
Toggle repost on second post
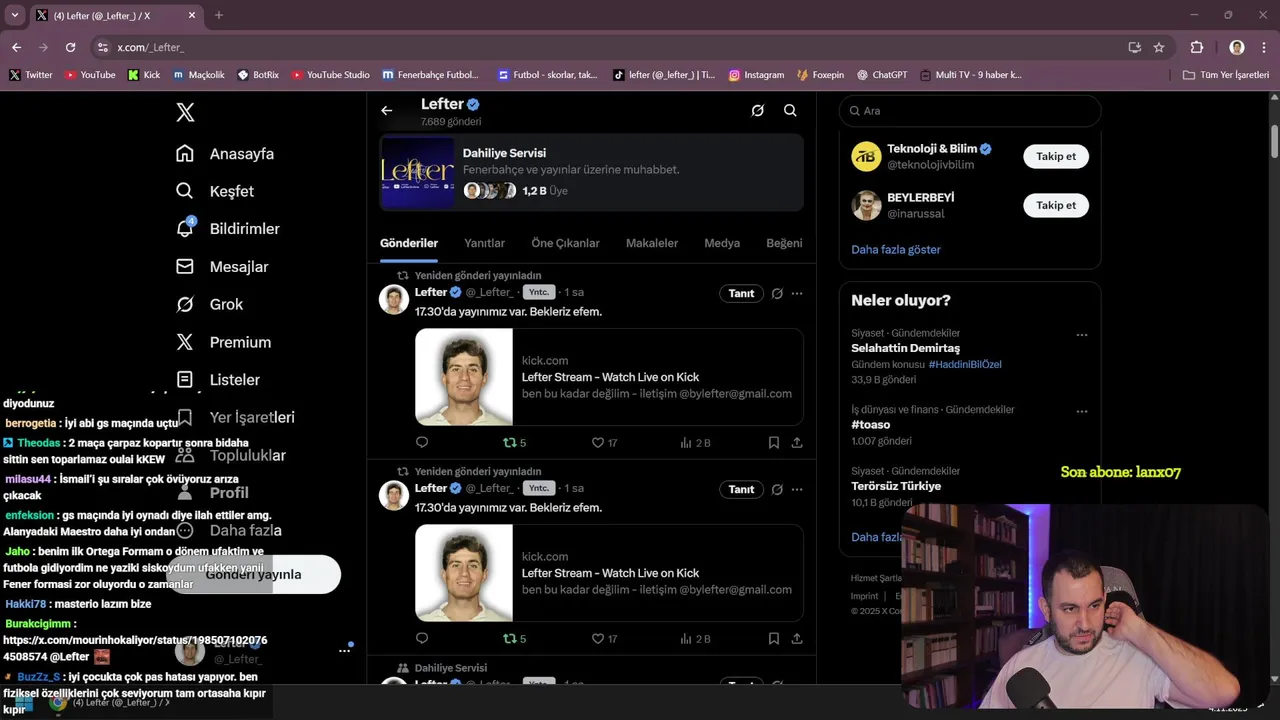[514, 638]
